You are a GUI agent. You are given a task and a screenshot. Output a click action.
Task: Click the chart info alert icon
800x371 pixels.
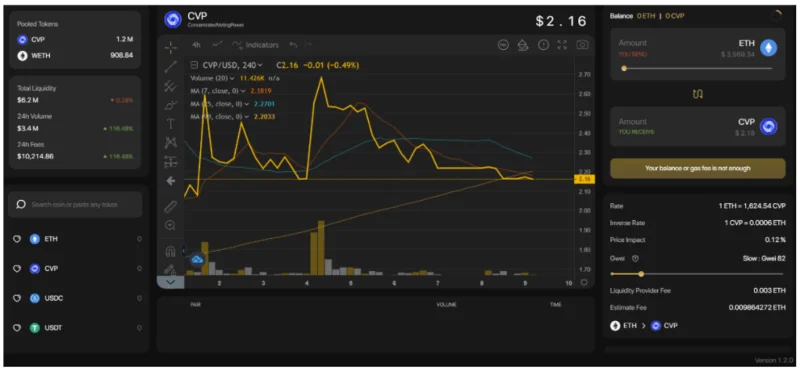[543, 45]
